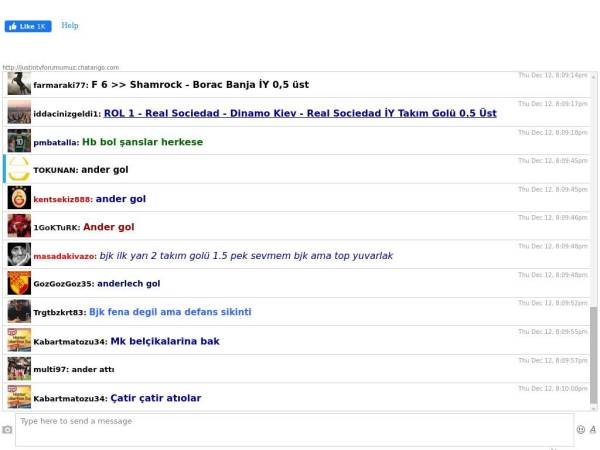Click masadakivazo's avatar image
Screen dimensions: 600x450
[x=19, y=255]
